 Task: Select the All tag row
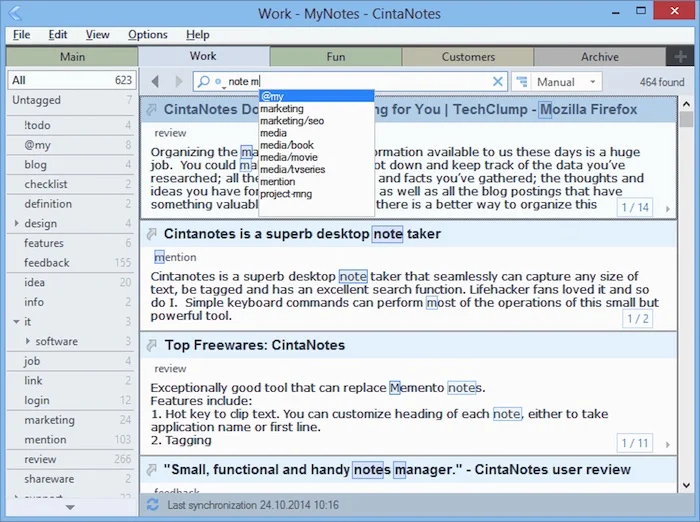tap(72, 80)
